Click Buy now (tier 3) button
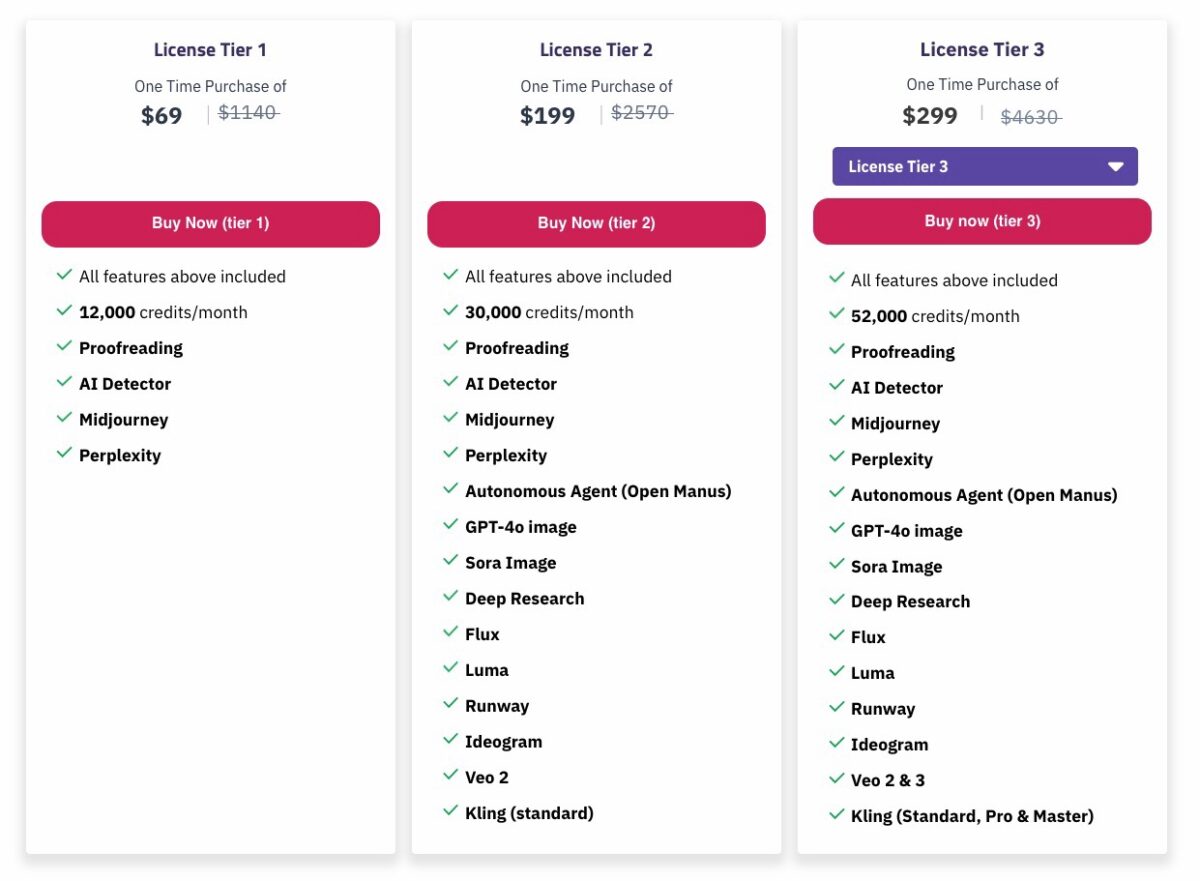 click(x=982, y=221)
